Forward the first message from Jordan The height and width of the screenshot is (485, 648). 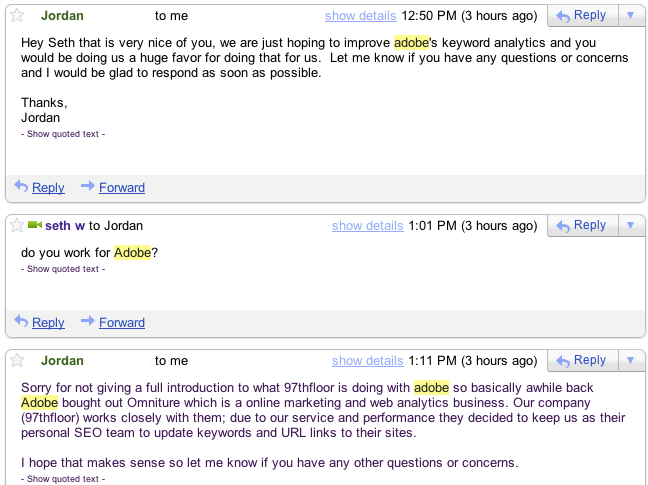(x=121, y=187)
